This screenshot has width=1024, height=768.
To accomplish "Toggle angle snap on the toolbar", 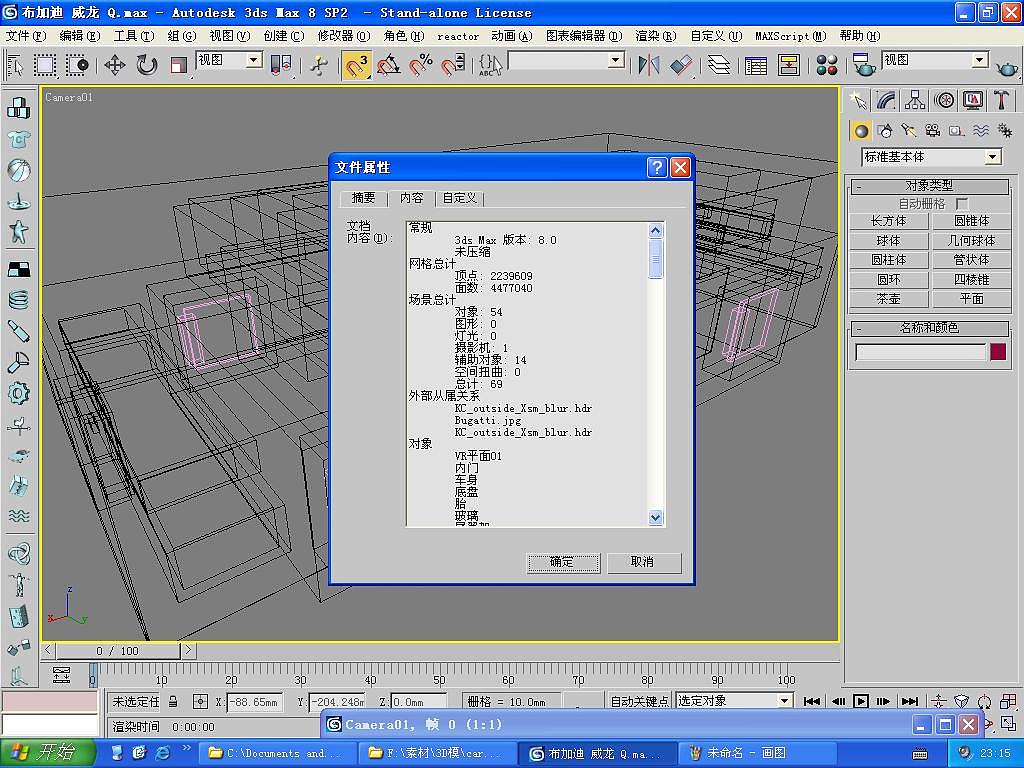I will point(388,64).
